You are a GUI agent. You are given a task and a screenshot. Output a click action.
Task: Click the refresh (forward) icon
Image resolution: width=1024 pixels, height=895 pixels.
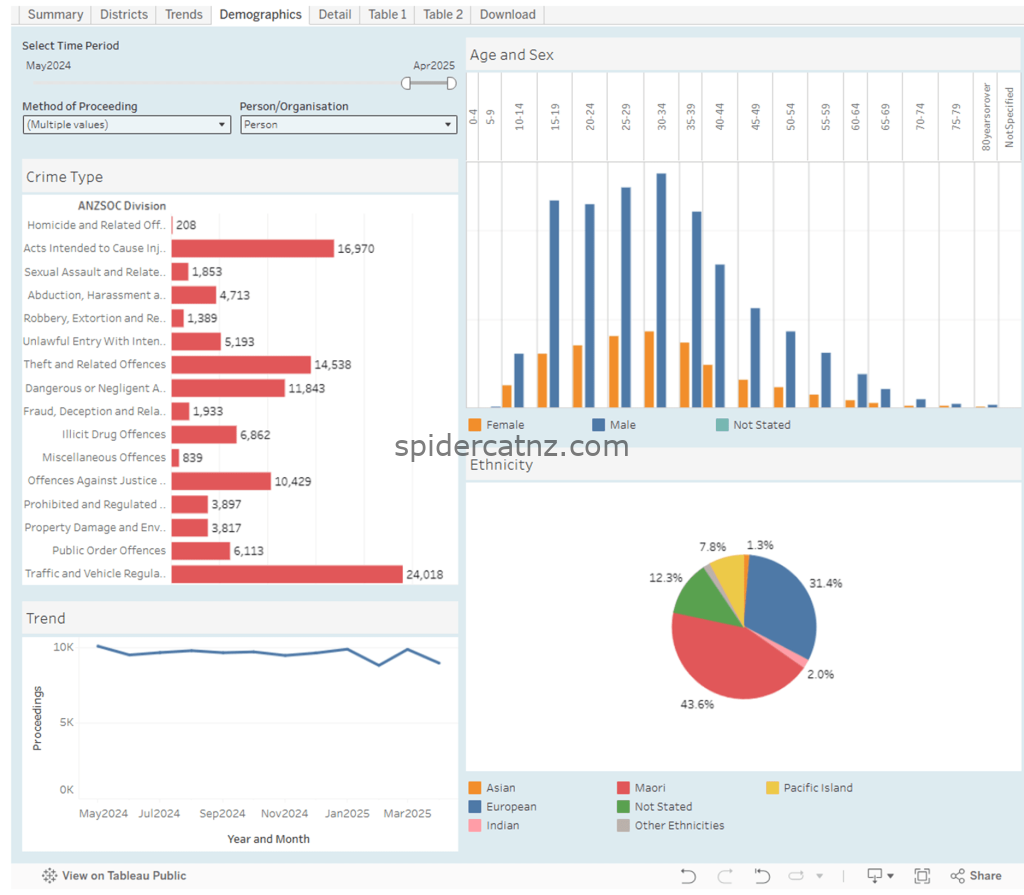point(796,875)
